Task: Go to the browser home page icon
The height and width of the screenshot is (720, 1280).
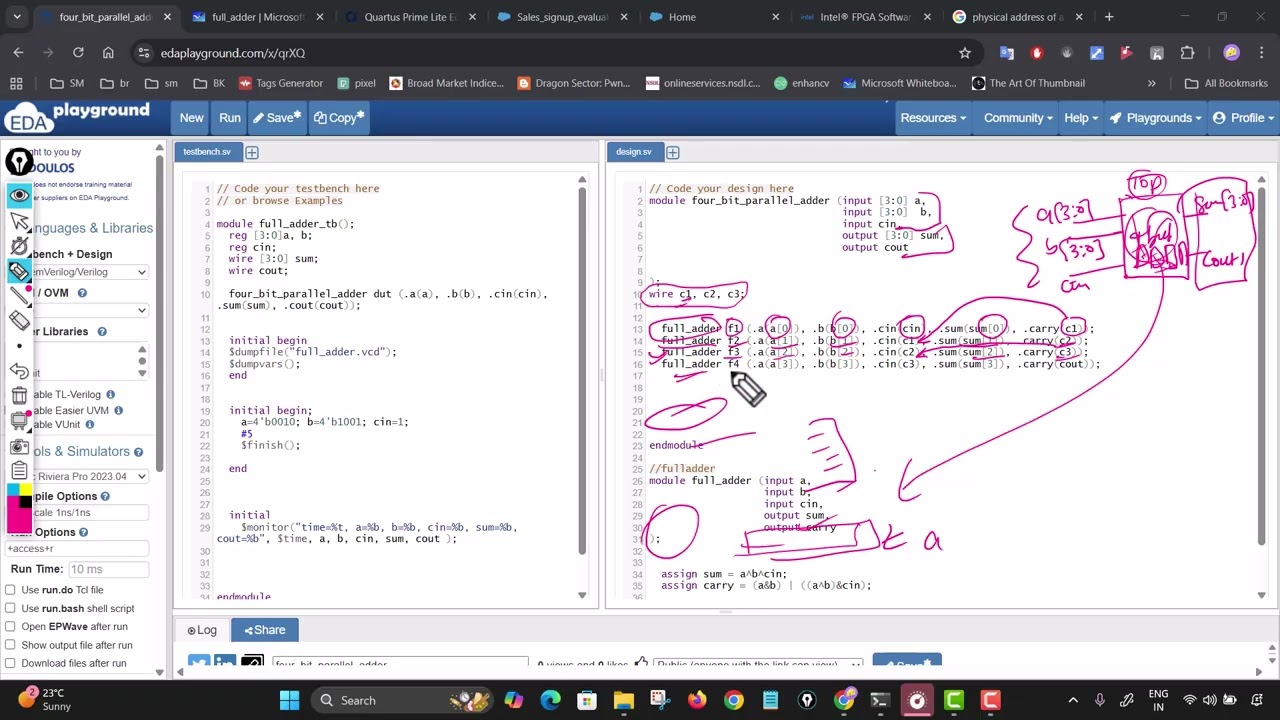Action: (x=108, y=53)
